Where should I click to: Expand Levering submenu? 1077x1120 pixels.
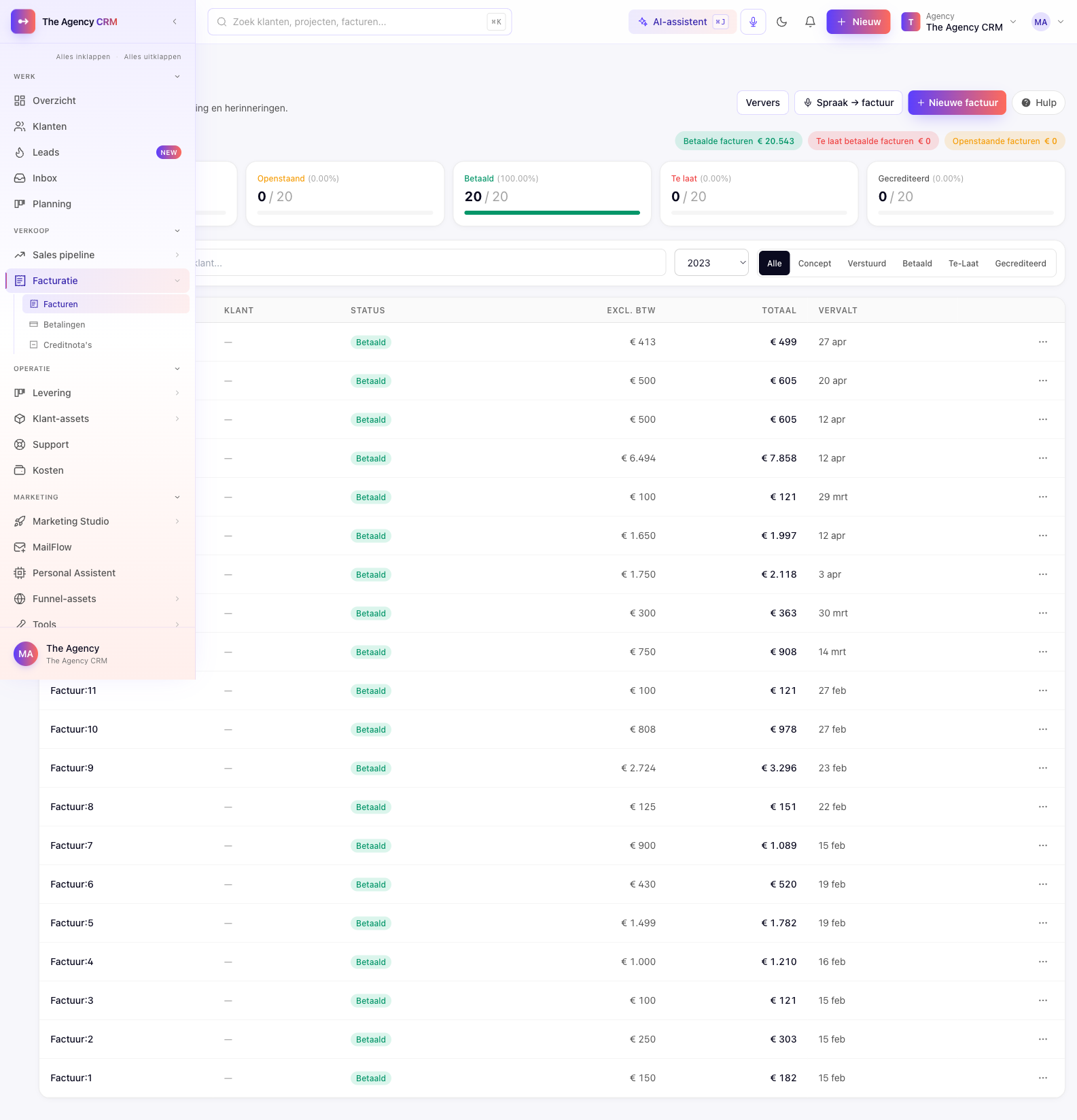tap(177, 393)
